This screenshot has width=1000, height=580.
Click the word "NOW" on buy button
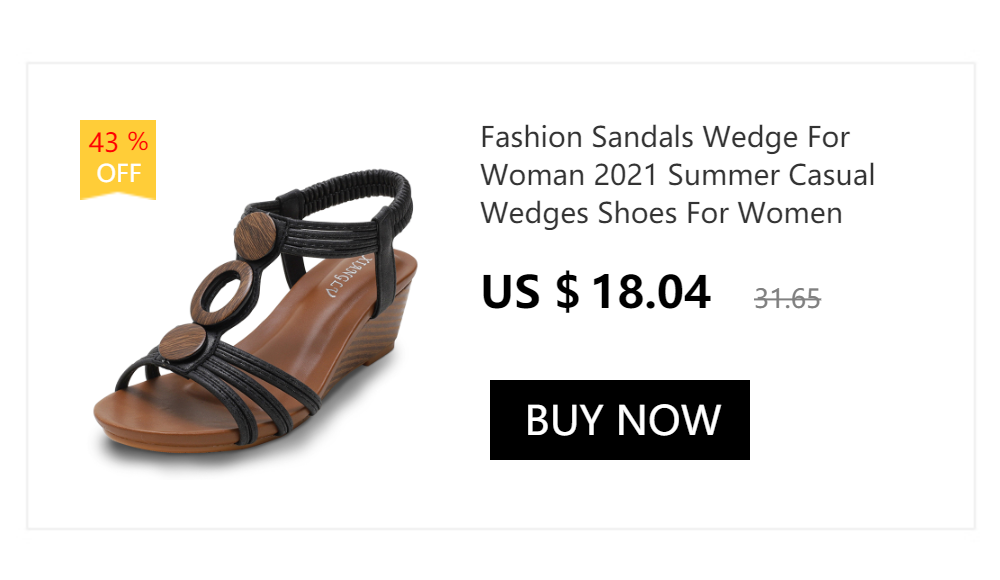pyautogui.click(x=668, y=420)
